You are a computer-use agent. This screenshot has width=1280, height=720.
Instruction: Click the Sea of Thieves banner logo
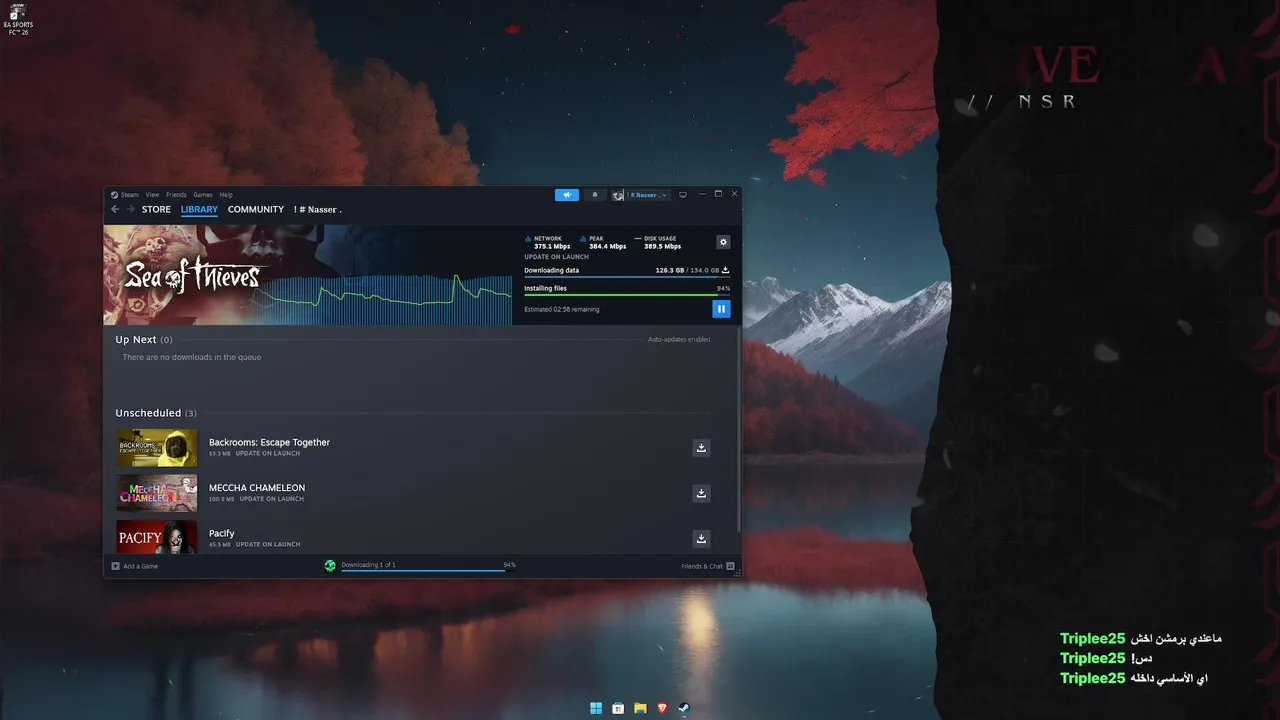click(192, 275)
